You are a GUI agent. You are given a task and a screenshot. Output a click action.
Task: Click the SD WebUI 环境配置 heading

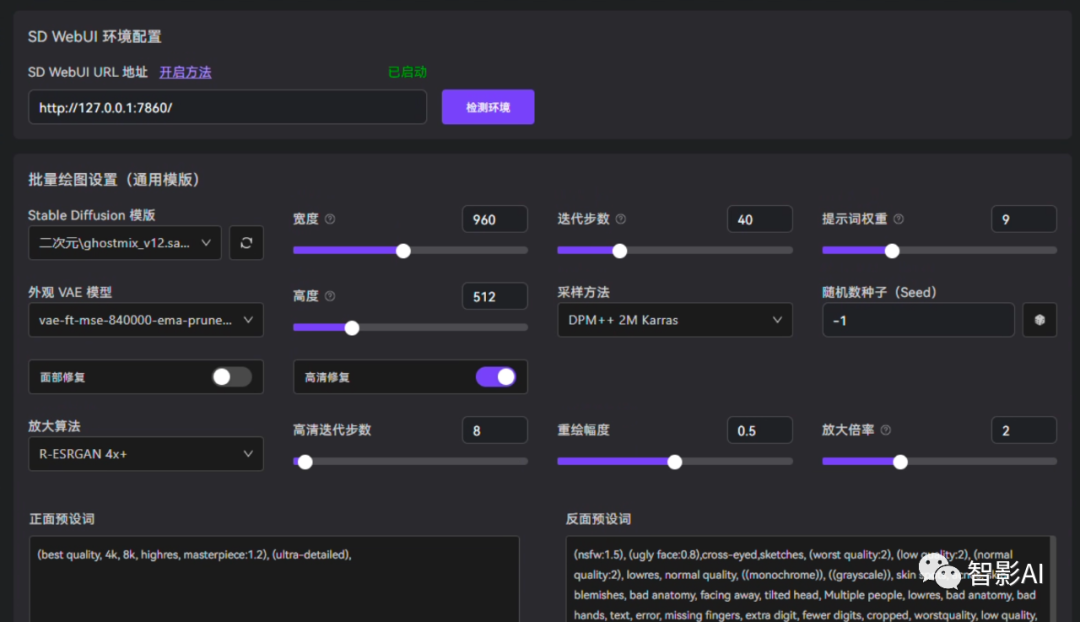tap(94, 37)
